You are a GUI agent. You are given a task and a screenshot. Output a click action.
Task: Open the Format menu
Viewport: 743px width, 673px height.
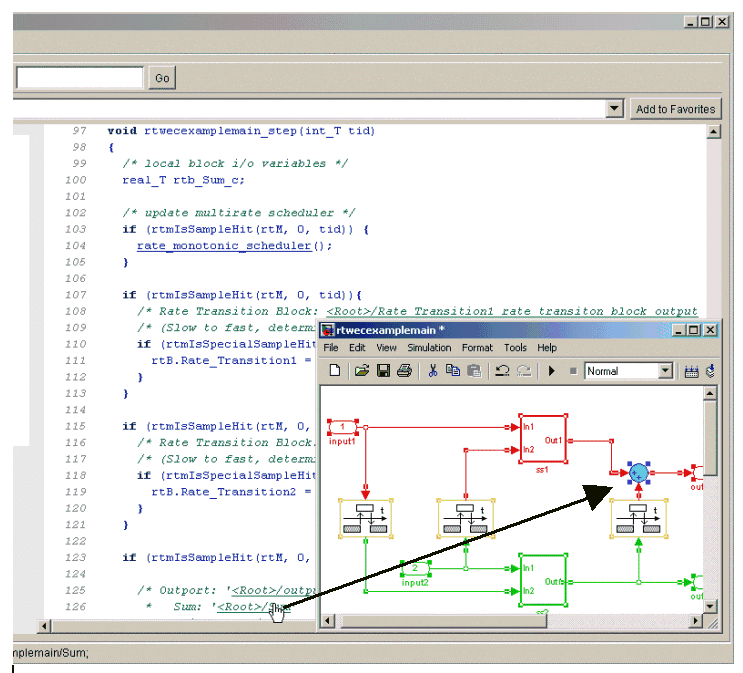477,347
